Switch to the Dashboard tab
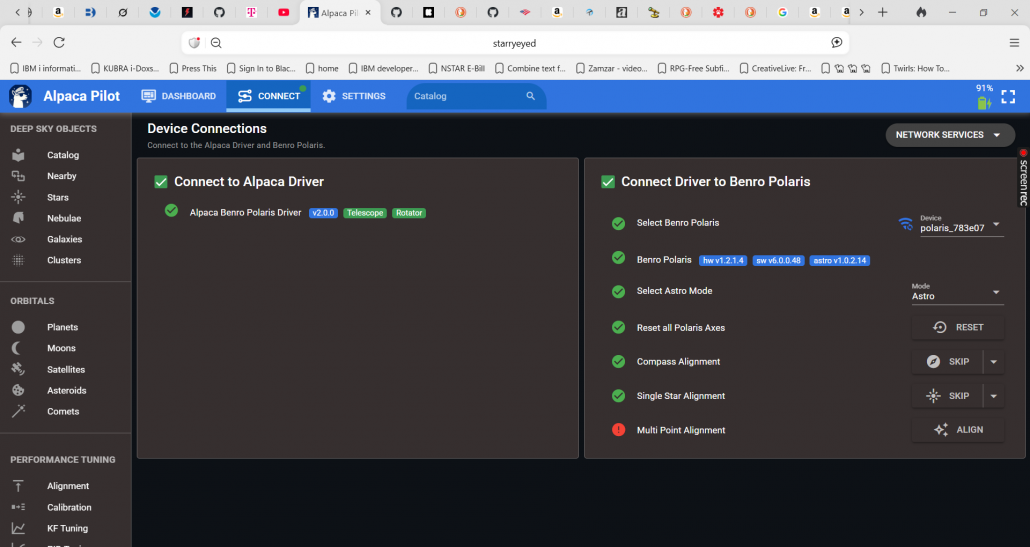The width and height of the screenshot is (1030, 547). click(x=179, y=96)
